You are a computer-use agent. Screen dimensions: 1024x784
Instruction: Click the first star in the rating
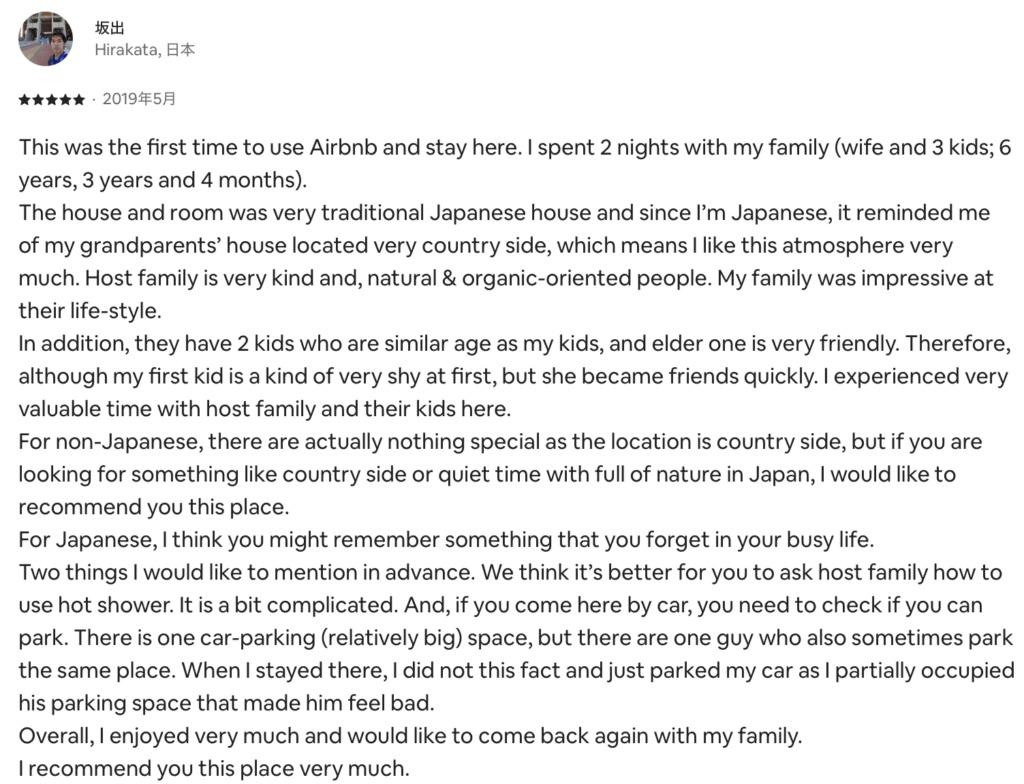point(24,100)
